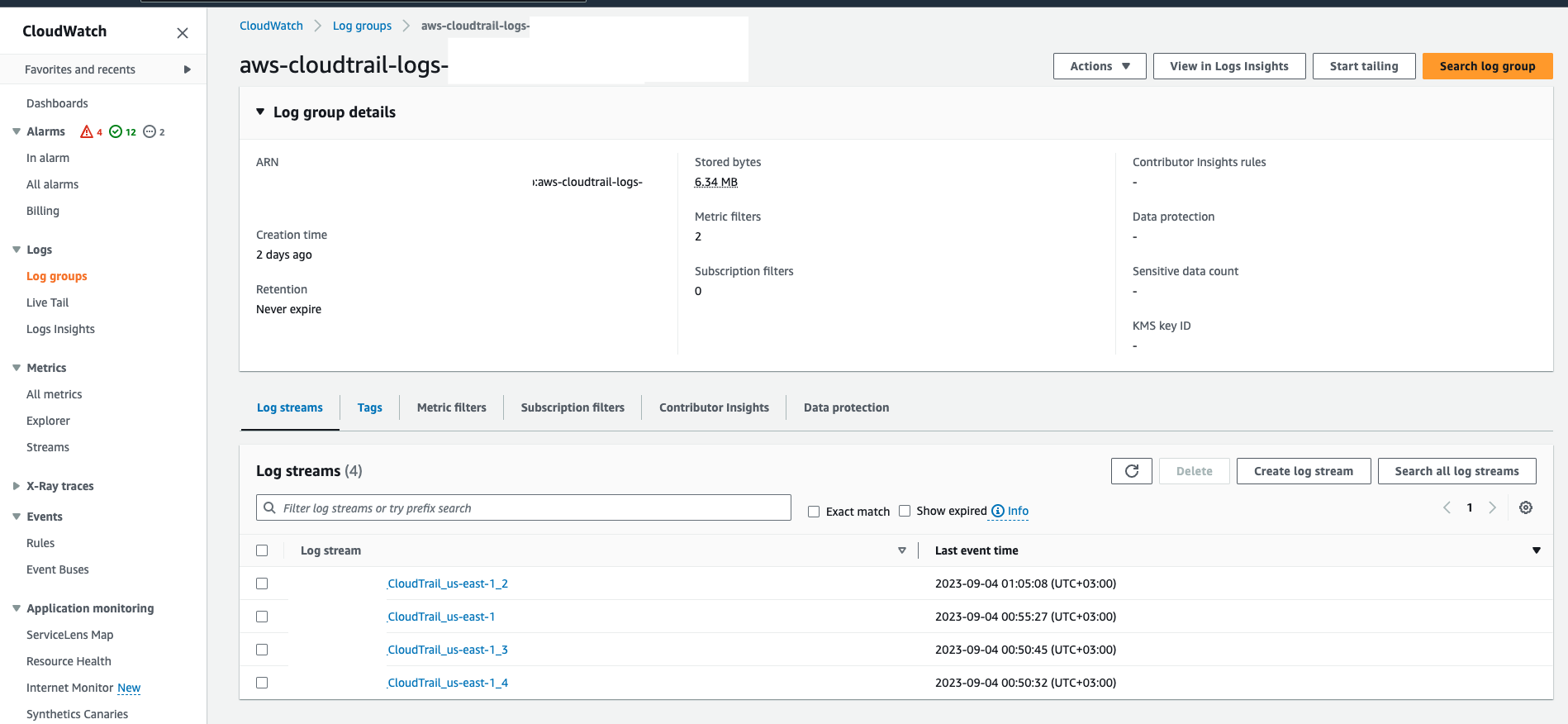
Task: Open ServiceLens Map in sidebar
Action: pyautogui.click(x=70, y=635)
